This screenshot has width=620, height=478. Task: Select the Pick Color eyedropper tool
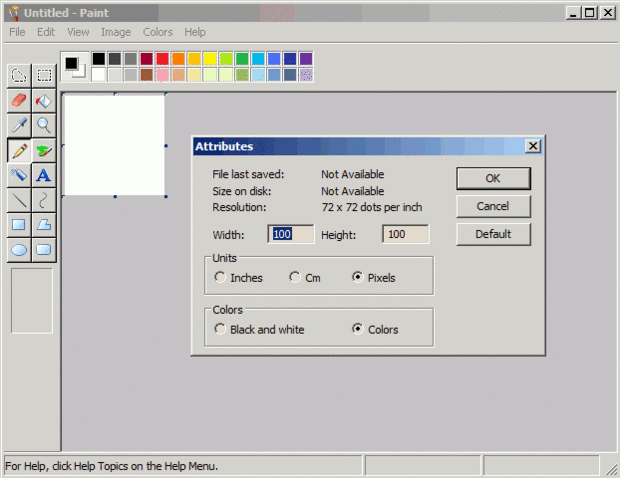click(x=19, y=125)
